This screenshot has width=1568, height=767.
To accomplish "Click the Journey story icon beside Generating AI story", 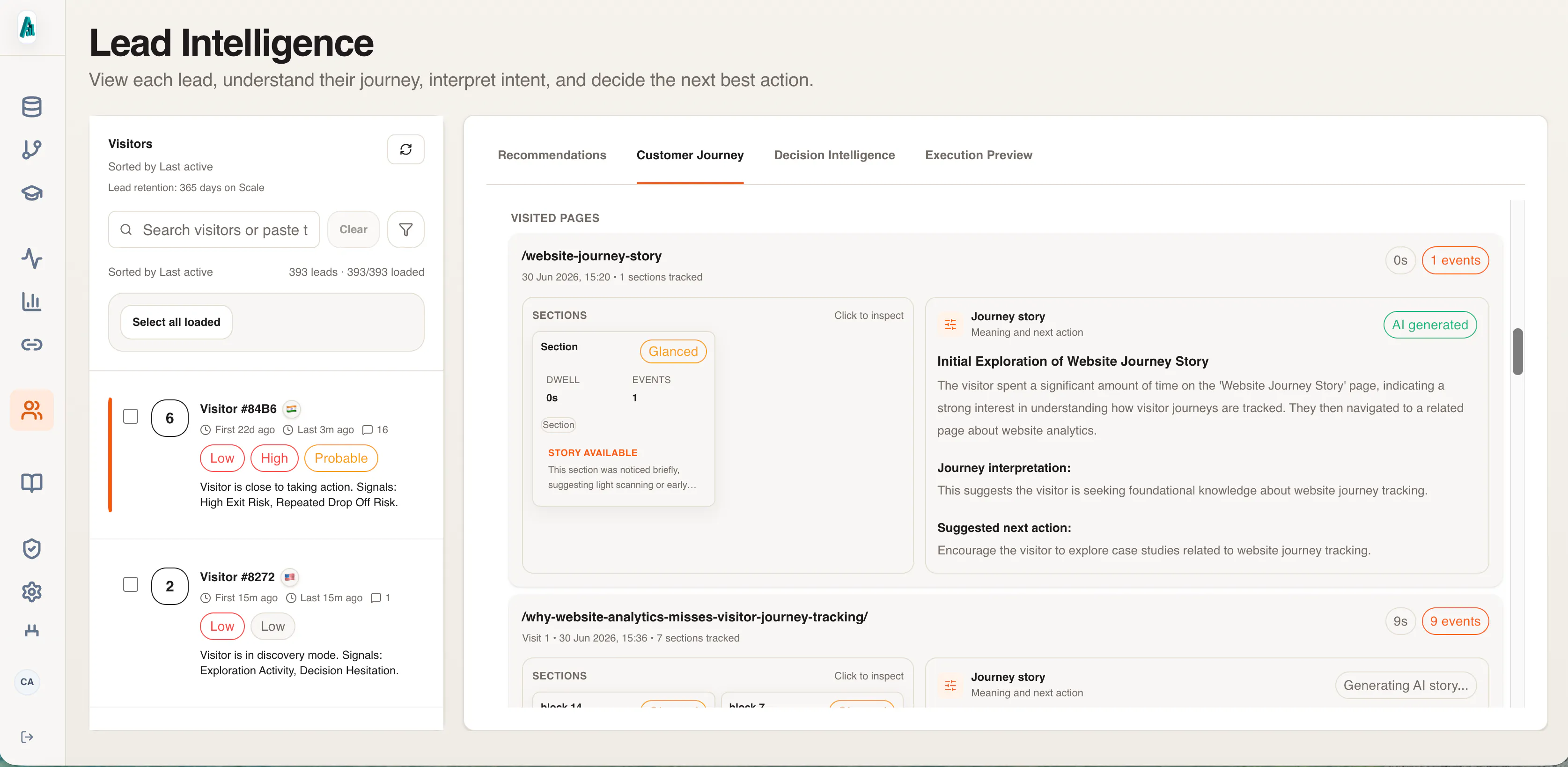I will point(950,686).
